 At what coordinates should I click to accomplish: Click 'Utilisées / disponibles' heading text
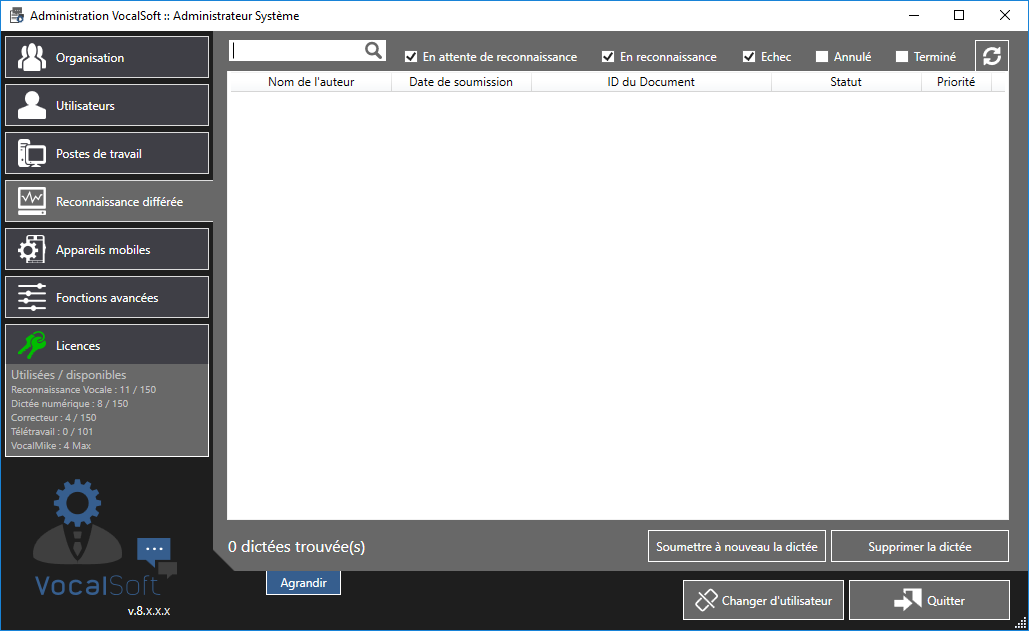pos(68,375)
